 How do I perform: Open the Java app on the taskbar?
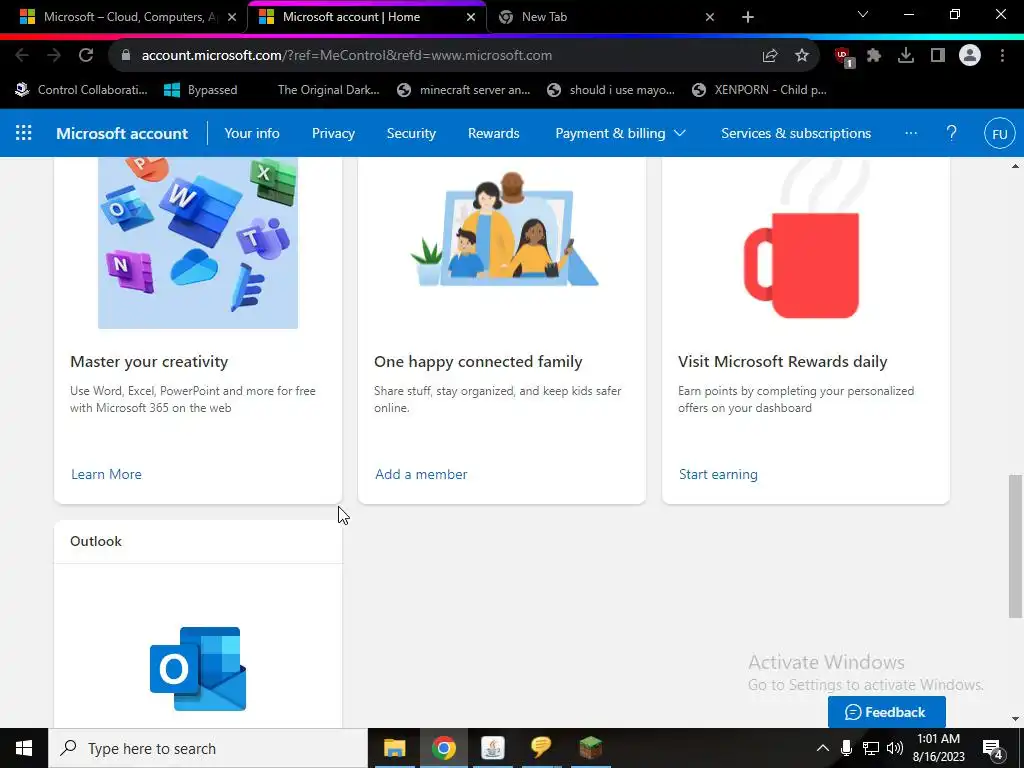492,748
